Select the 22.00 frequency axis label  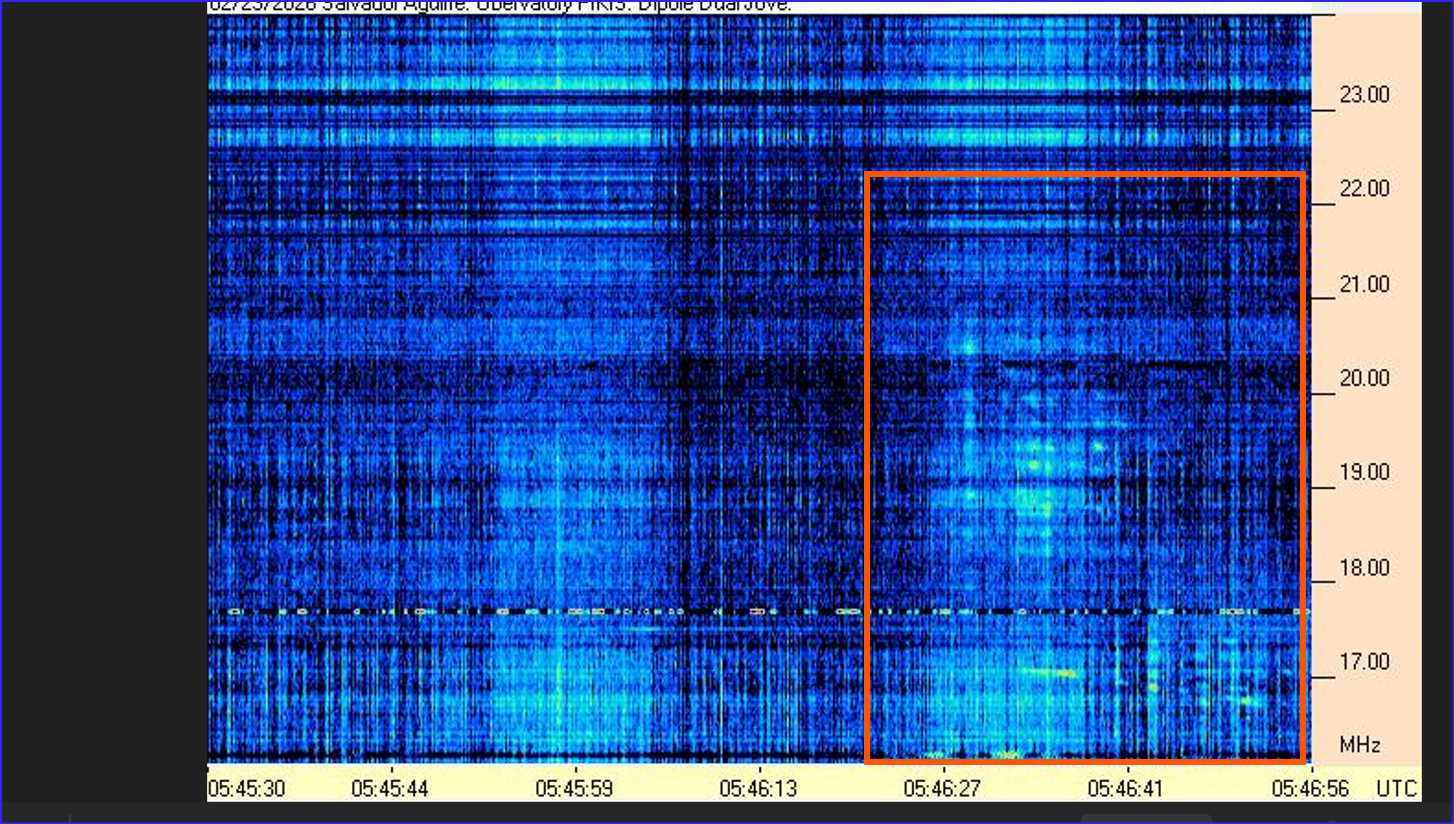click(x=1365, y=189)
